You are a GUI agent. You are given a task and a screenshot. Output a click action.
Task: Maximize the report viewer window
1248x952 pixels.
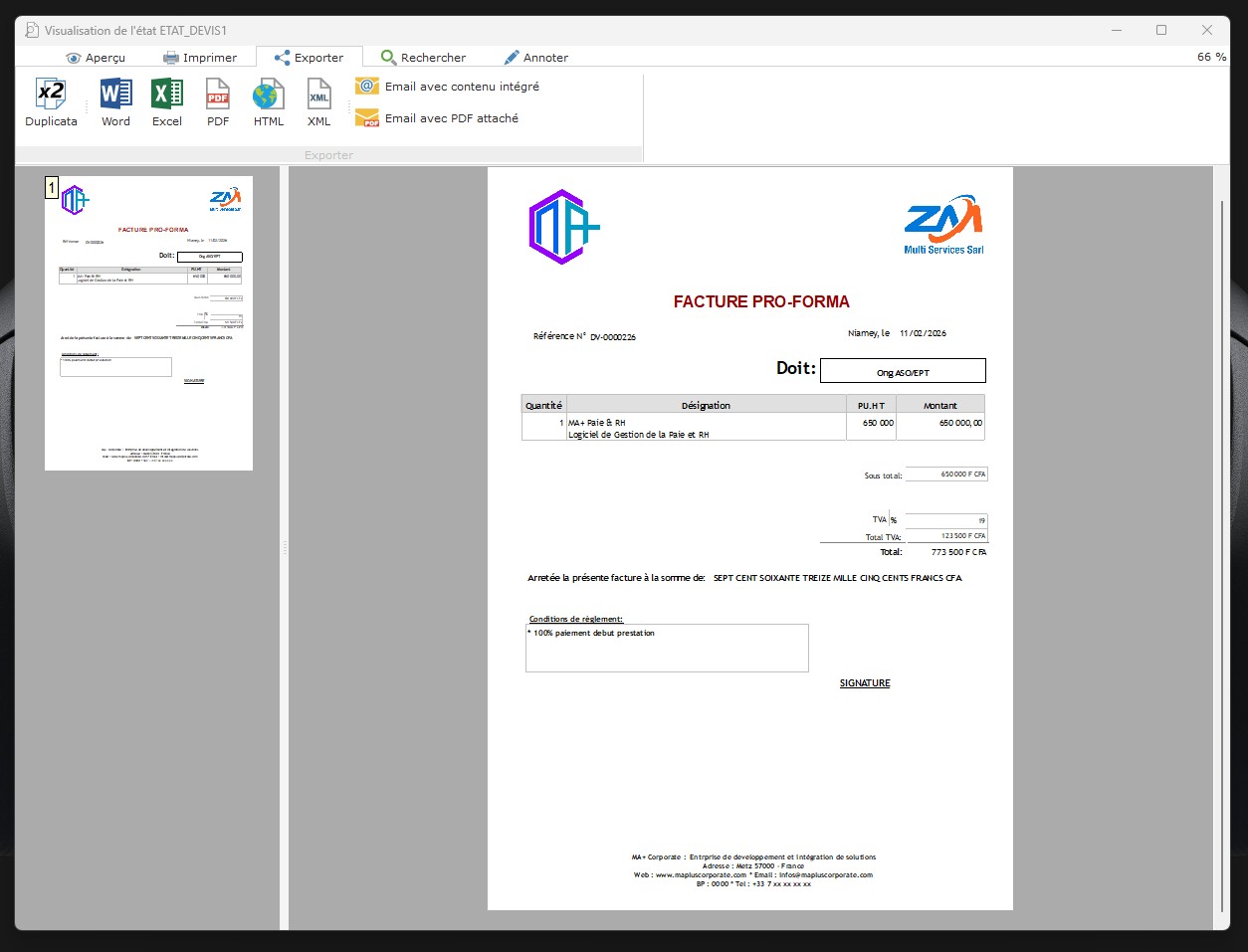click(x=1160, y=31)
